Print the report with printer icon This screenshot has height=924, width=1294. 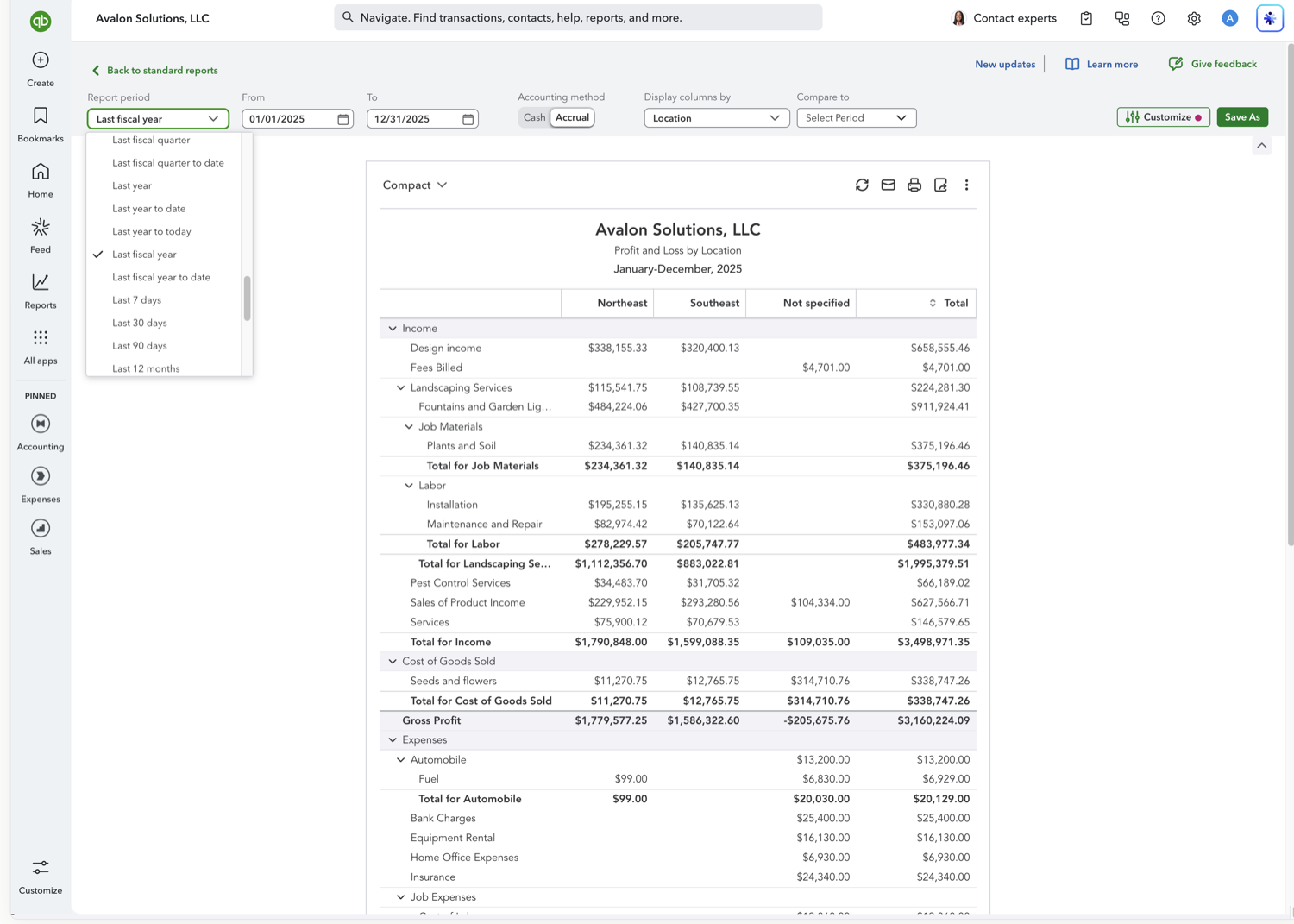coord(914,185)
